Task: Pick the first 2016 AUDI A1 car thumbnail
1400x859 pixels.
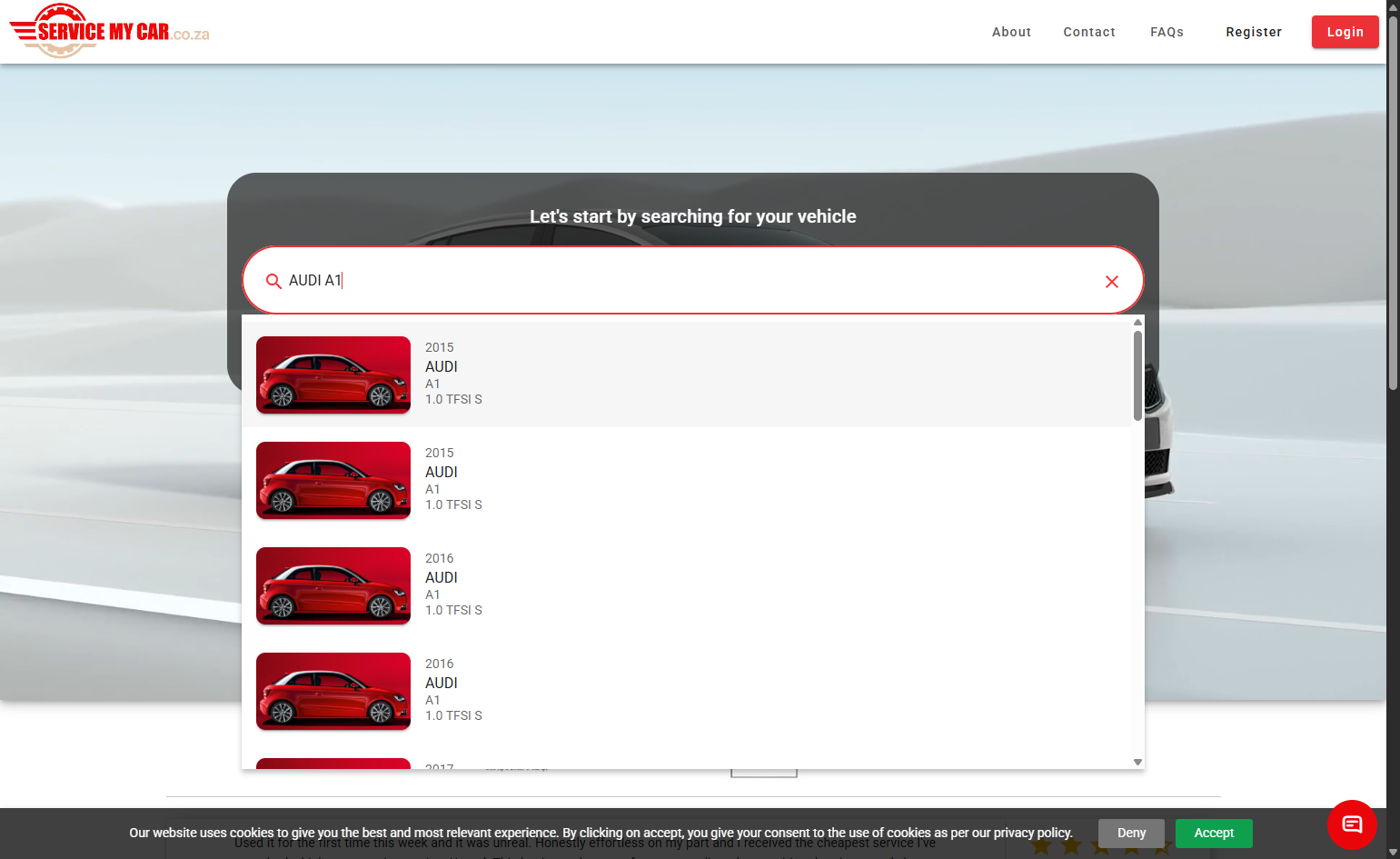Action: pos(333,585)
